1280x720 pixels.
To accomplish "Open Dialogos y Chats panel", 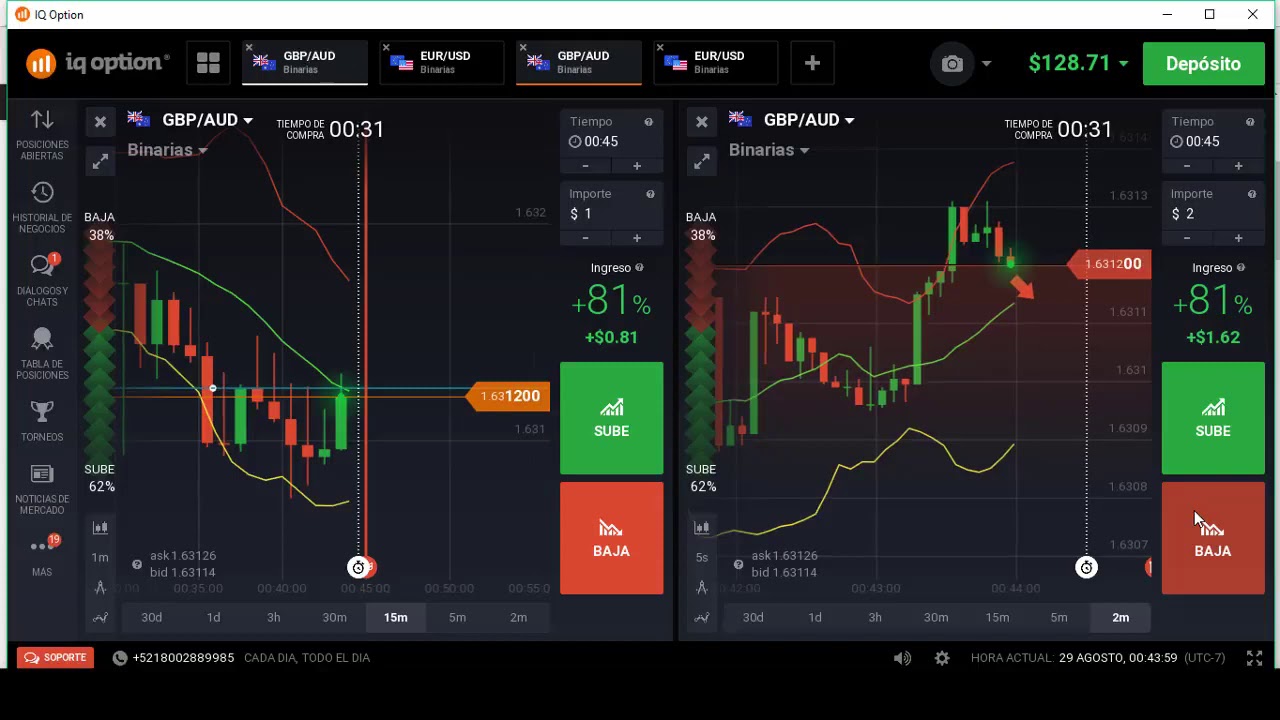I will pos(42,280).
